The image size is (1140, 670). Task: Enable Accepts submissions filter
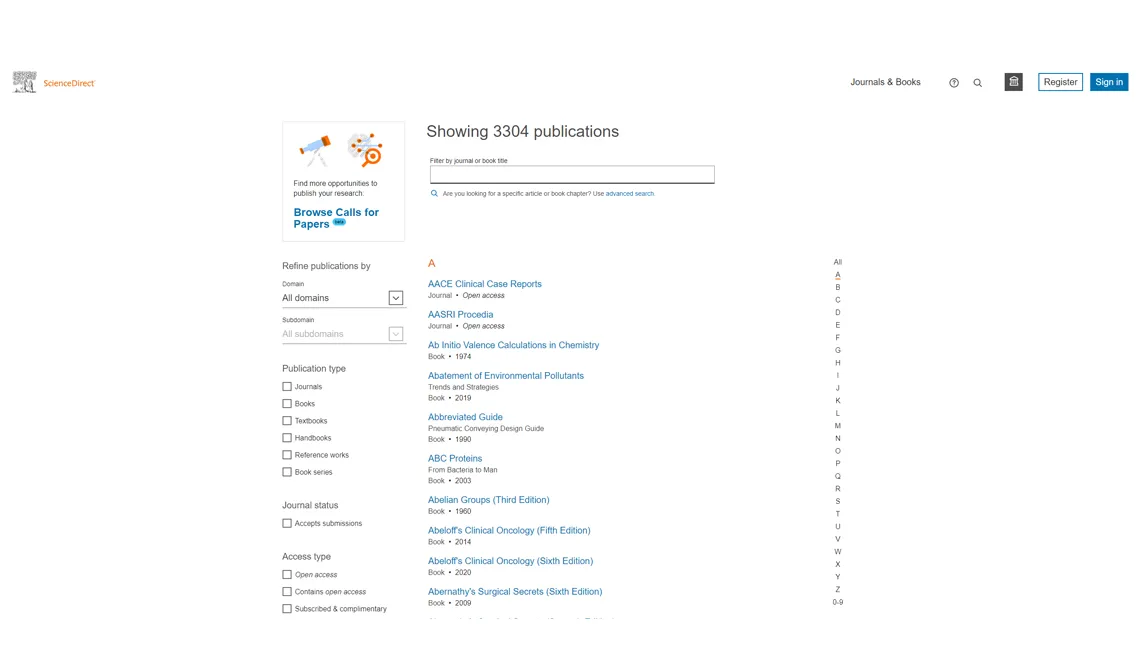(287, 523)
